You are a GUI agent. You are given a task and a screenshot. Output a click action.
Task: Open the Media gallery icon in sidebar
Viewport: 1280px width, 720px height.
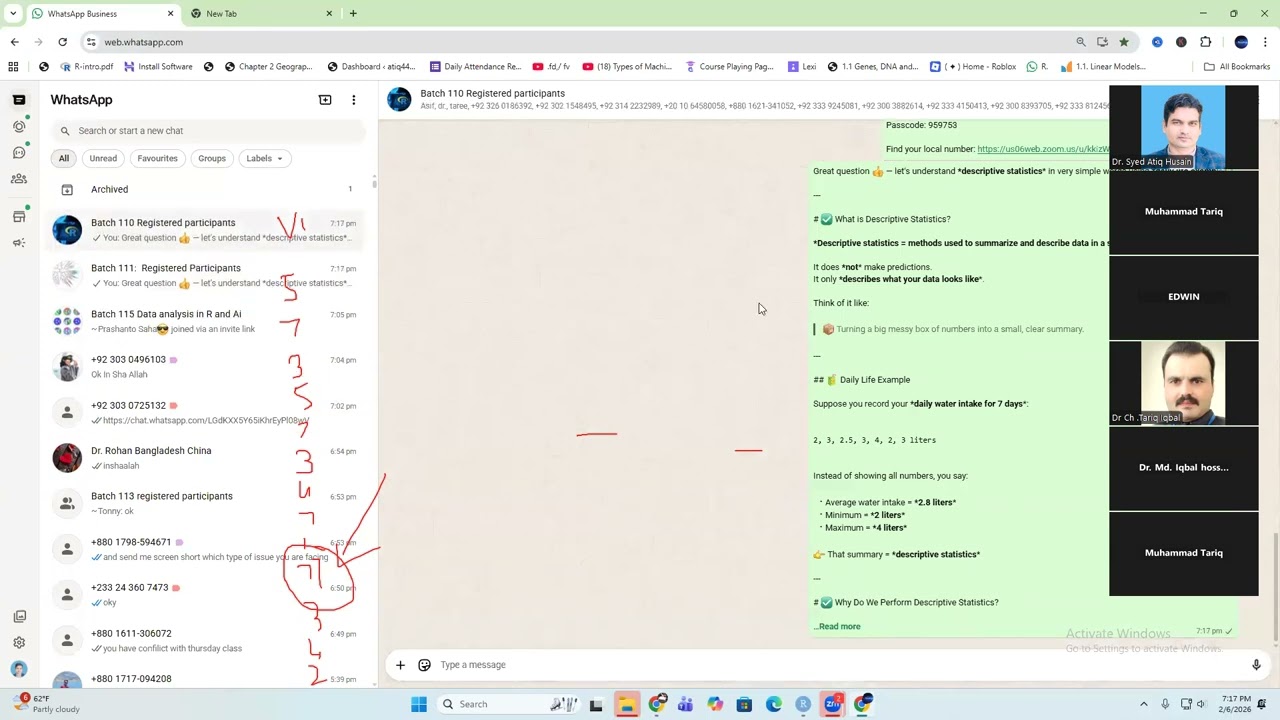tap(19, 617)
